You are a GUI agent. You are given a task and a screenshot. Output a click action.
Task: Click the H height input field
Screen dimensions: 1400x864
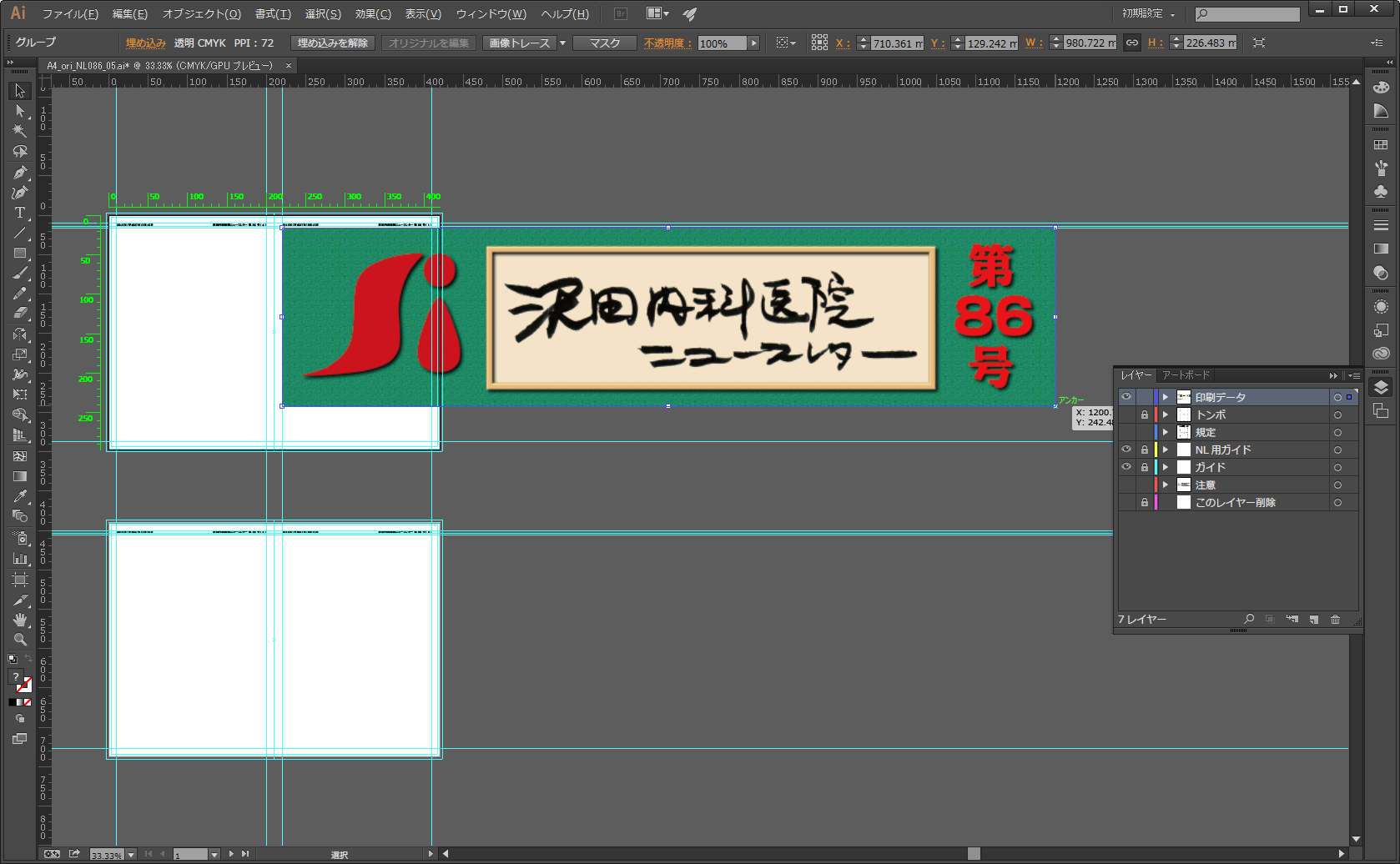1210,43
